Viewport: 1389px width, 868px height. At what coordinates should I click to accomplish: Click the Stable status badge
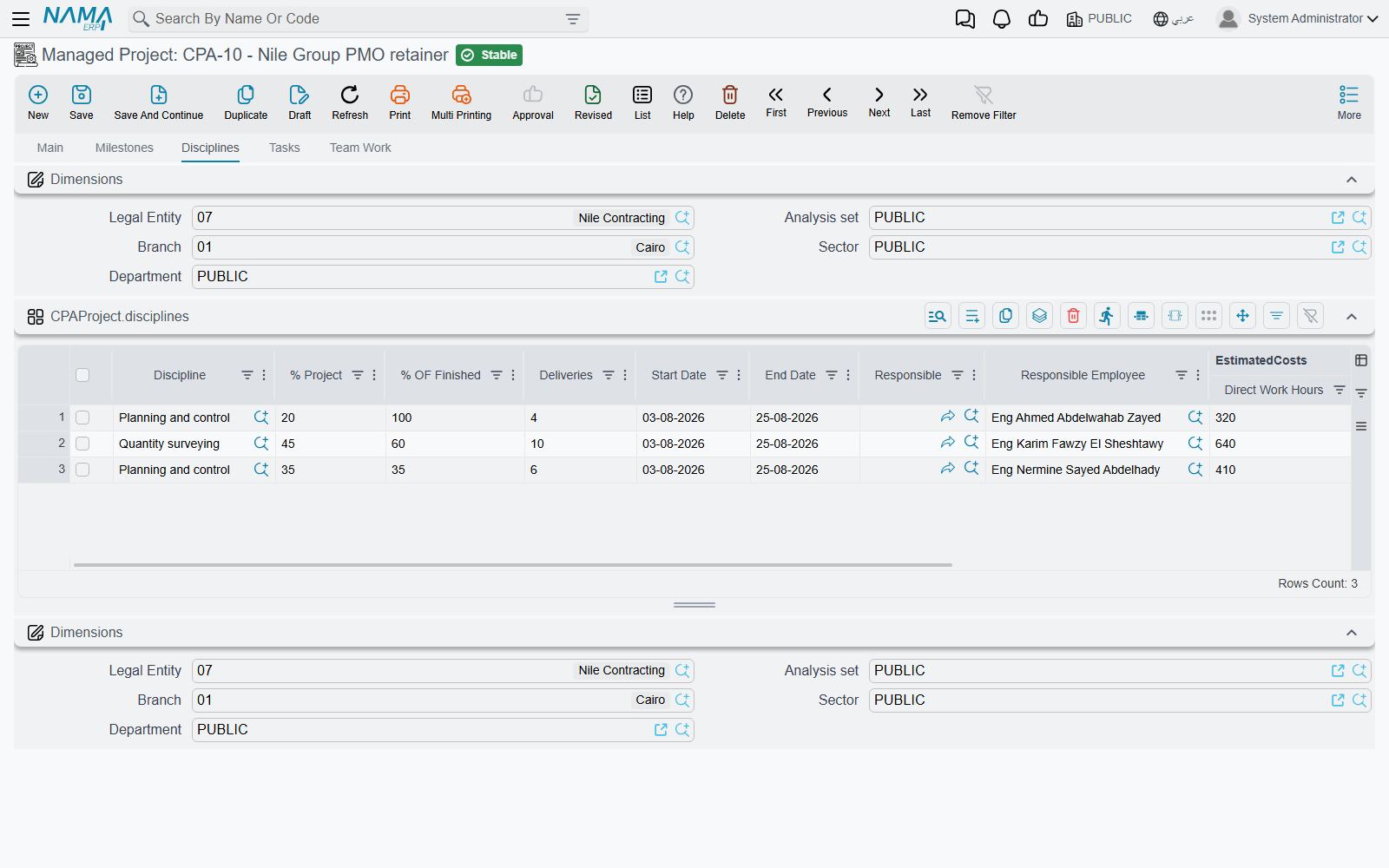[x=489, y=56]
